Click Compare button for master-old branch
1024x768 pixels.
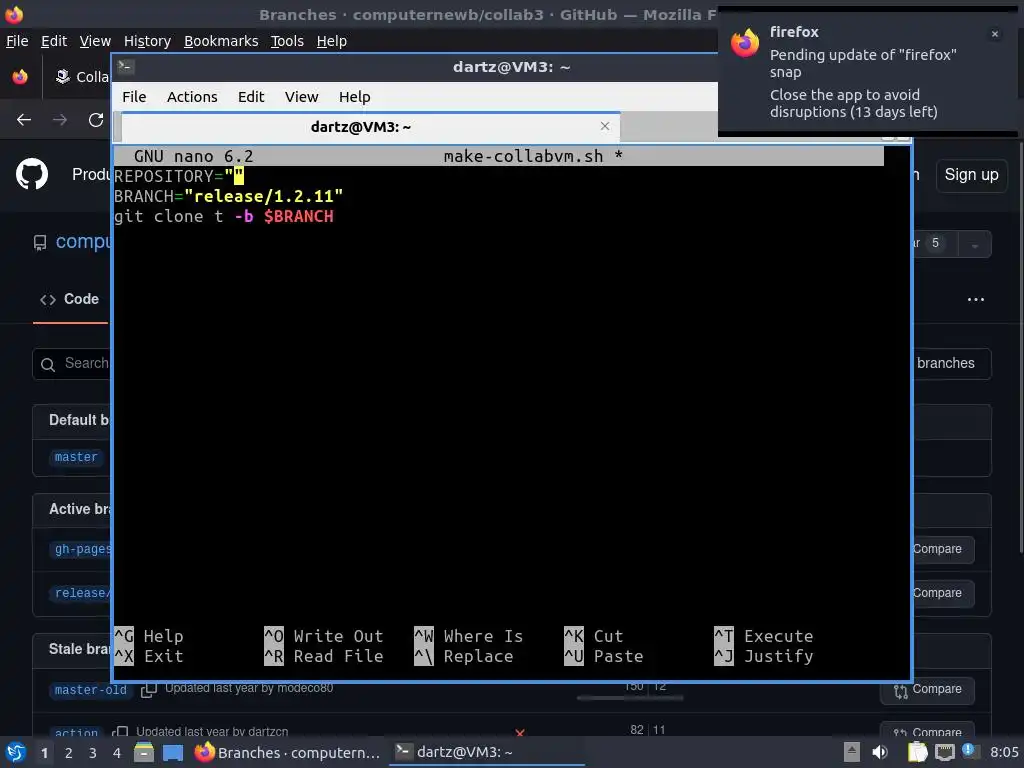pos(927,690)
